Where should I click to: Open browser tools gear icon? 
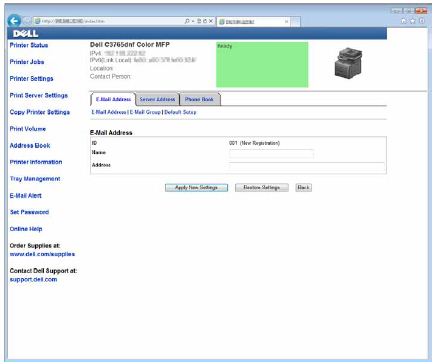pyautogui.click(x=422, y=21)
